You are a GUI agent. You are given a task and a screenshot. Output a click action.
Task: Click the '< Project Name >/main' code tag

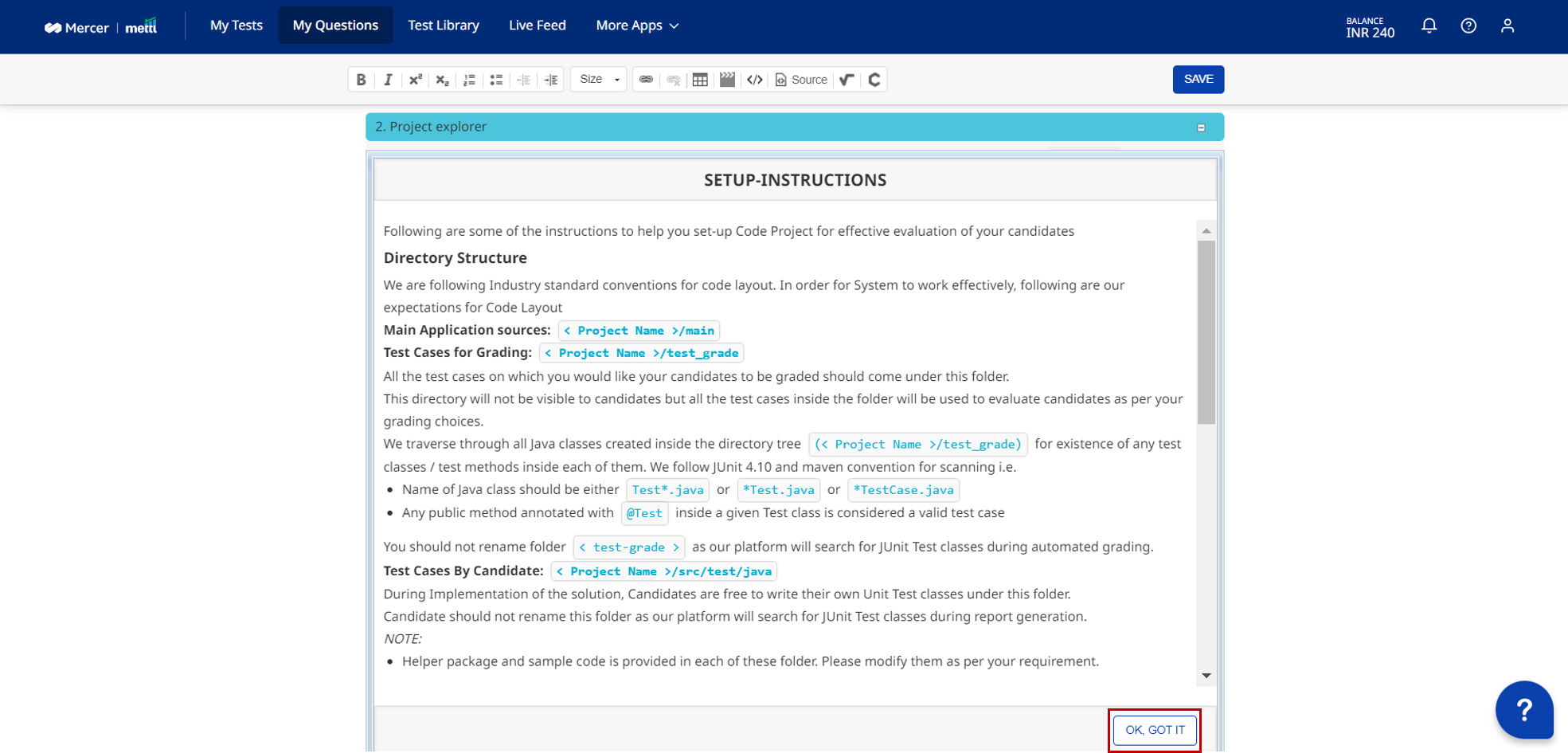click(639, 331)
